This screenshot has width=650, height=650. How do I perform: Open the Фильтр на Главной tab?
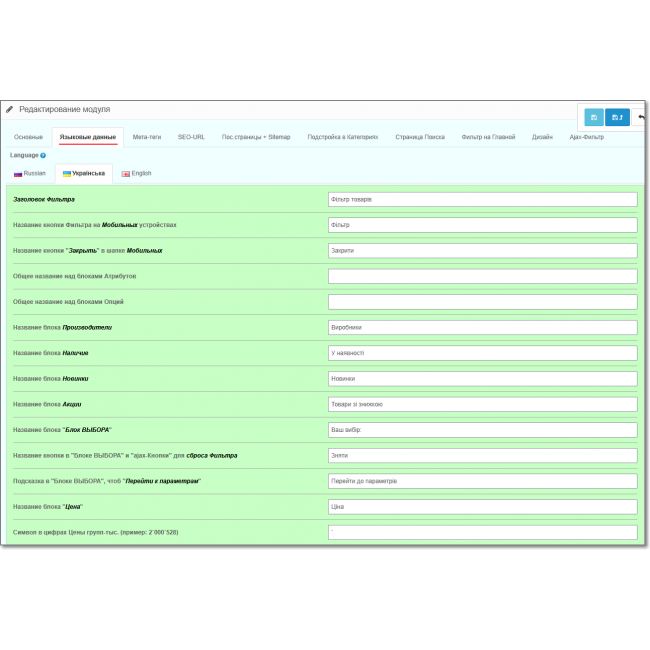pos(488,137)
